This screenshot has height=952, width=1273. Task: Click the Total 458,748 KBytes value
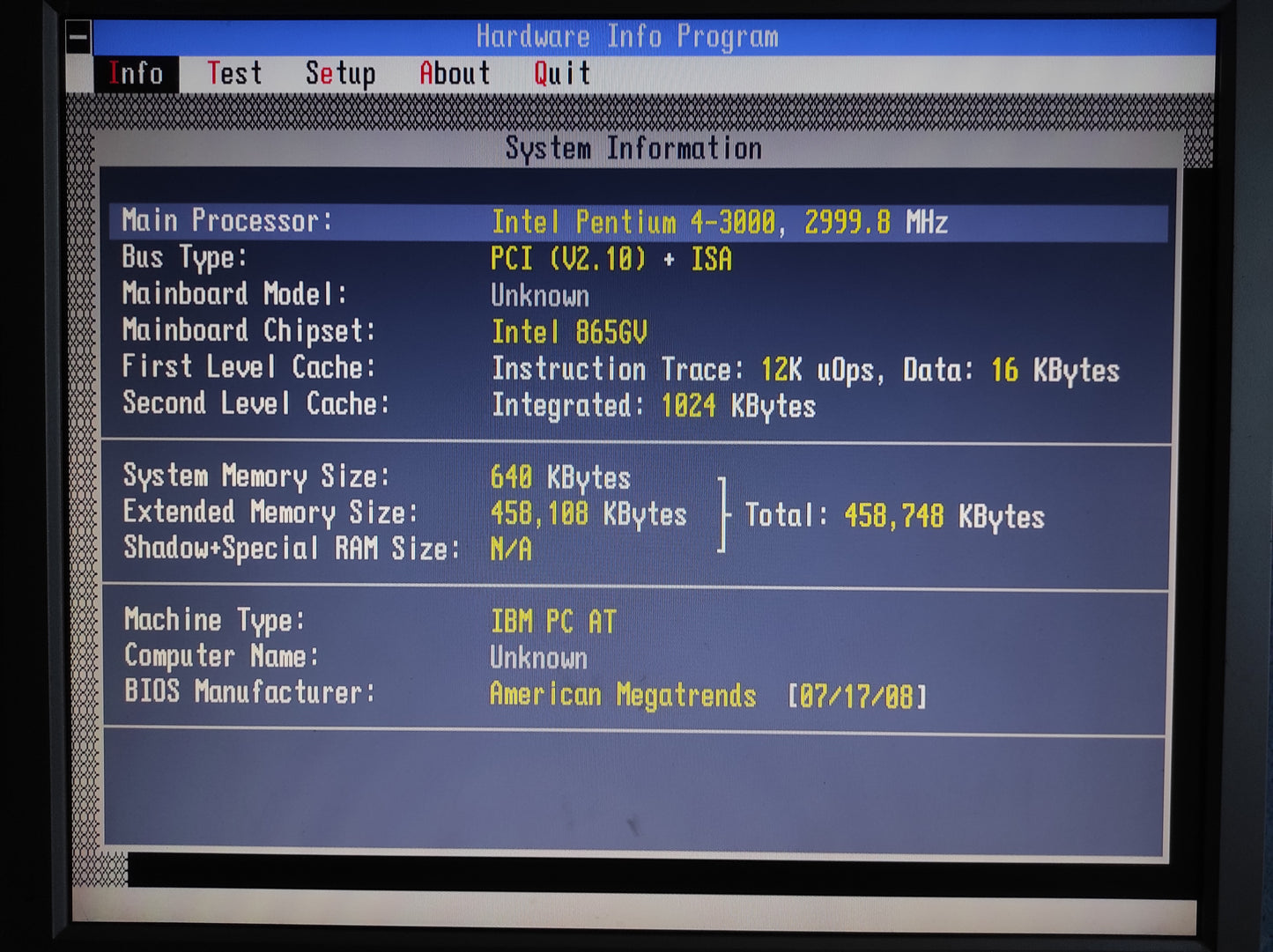[944, 516]
